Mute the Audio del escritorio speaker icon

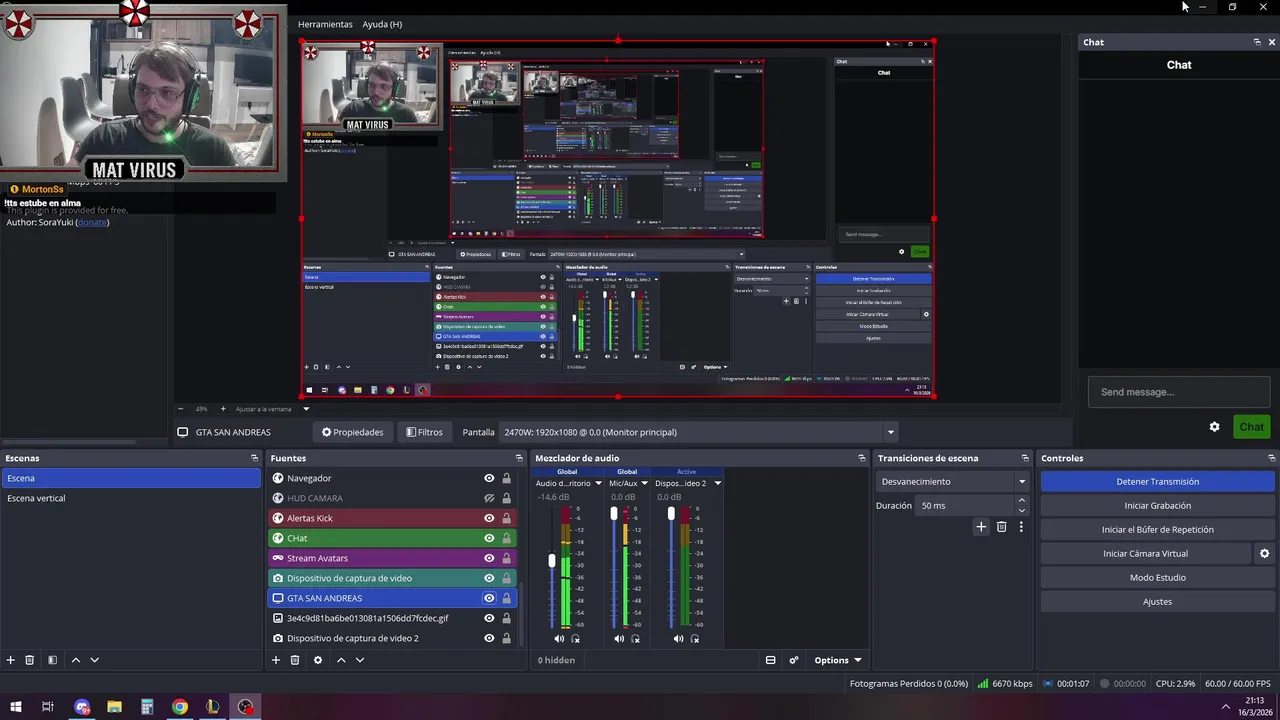pyautogui.click(x=559, y=639)
